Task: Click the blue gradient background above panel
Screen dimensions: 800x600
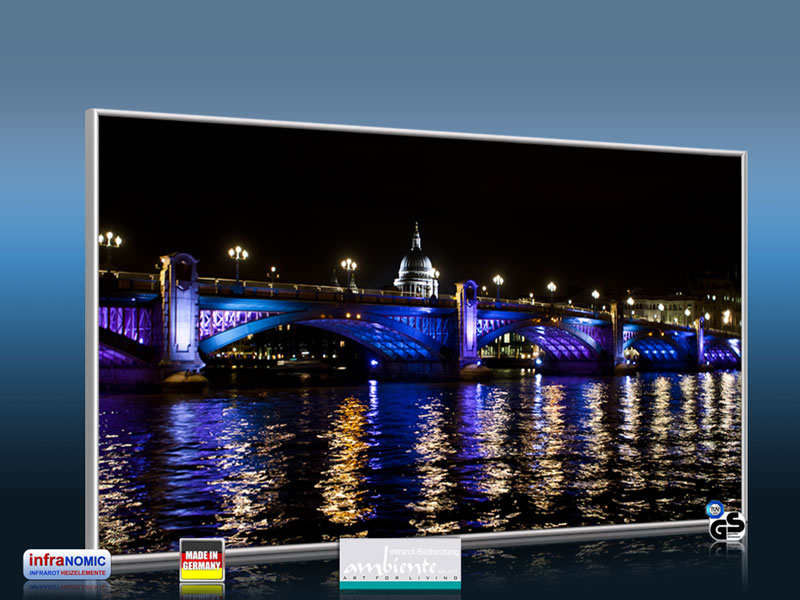Action: tap(400, 60)
